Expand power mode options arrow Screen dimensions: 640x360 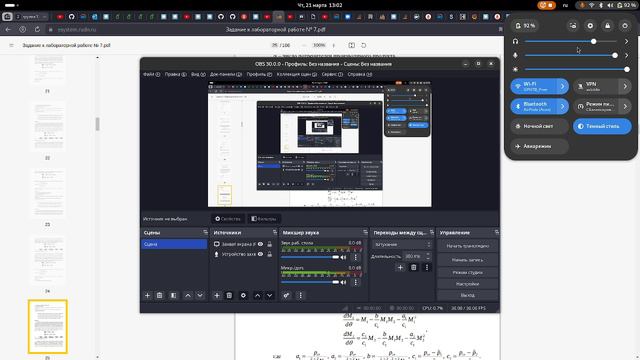point(625,106)
